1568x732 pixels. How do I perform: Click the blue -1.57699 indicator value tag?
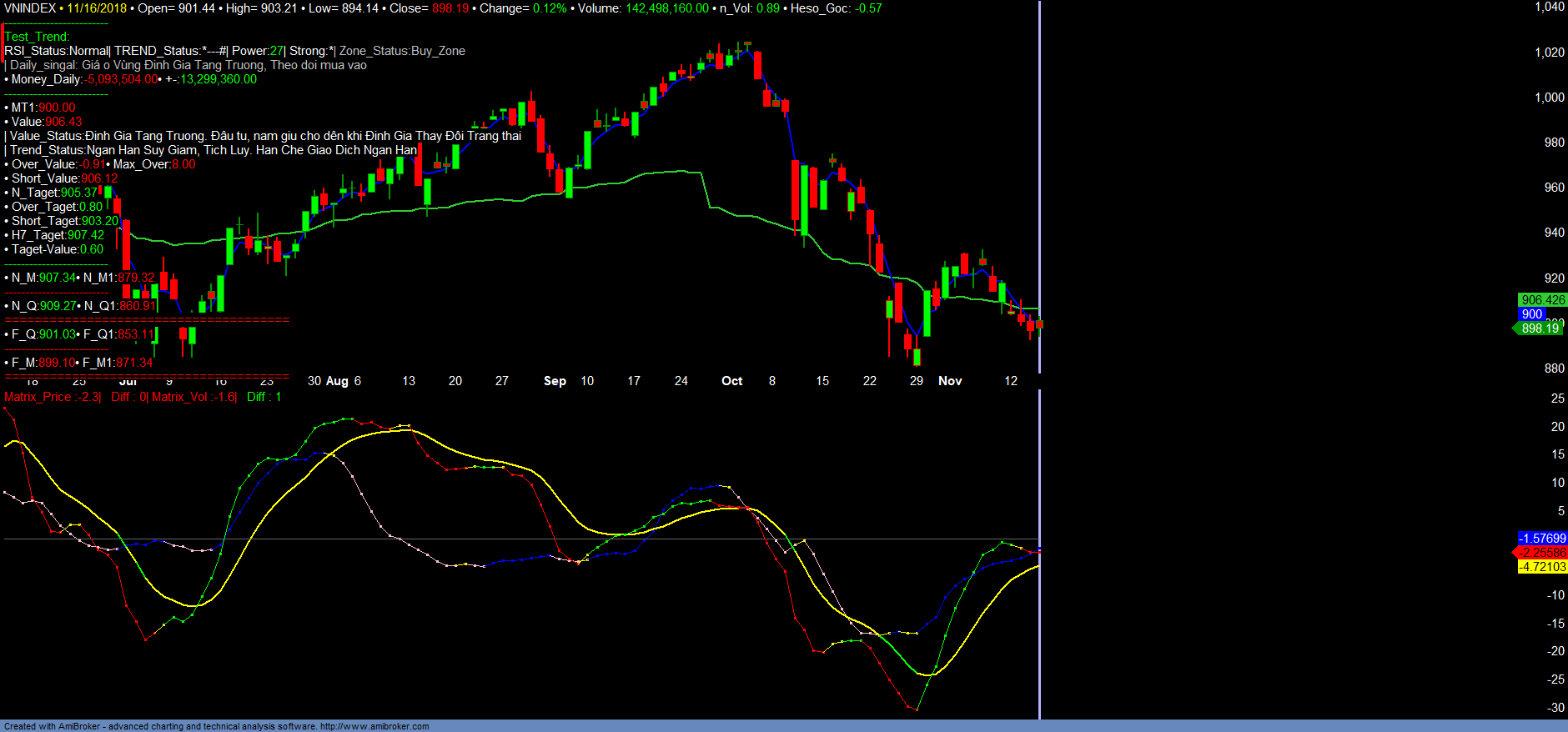(x=1542, y=539)
